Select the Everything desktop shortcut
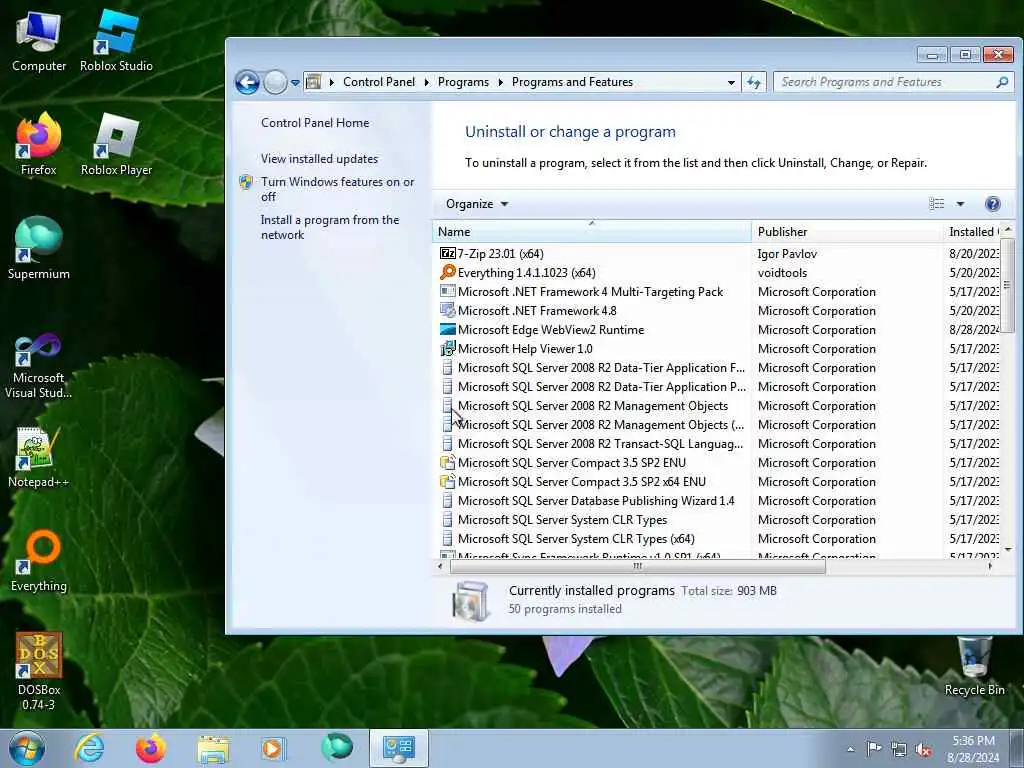Screen dimensions: 1024x768 (x=39, y=562)
